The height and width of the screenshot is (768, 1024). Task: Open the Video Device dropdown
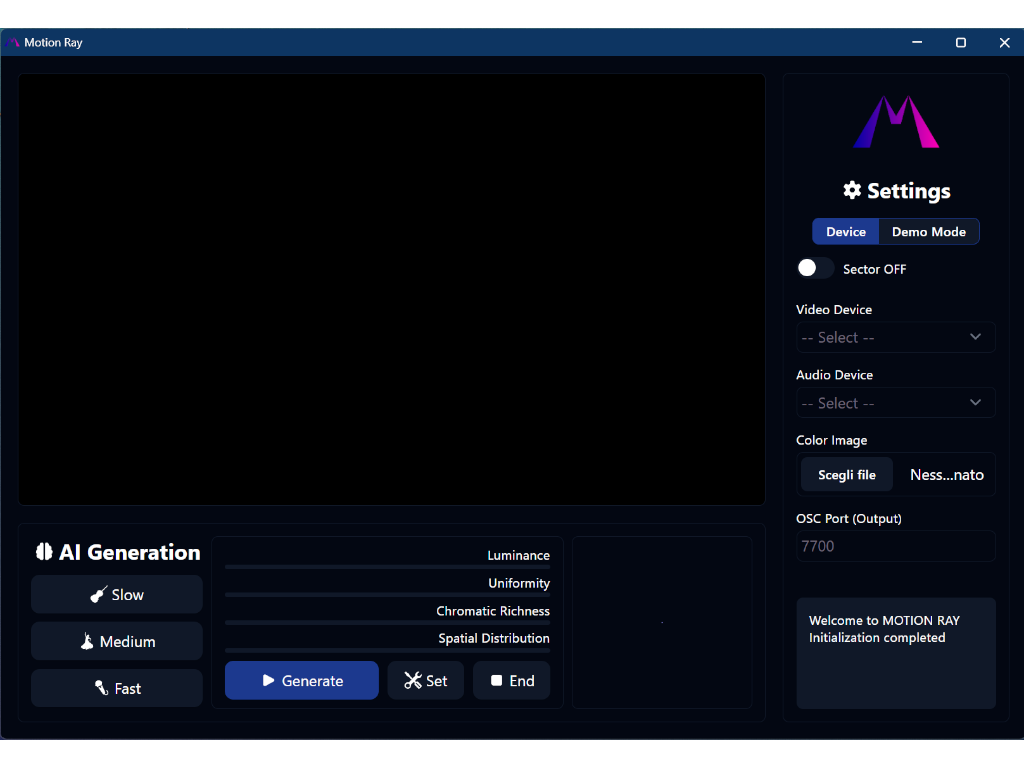895,338
